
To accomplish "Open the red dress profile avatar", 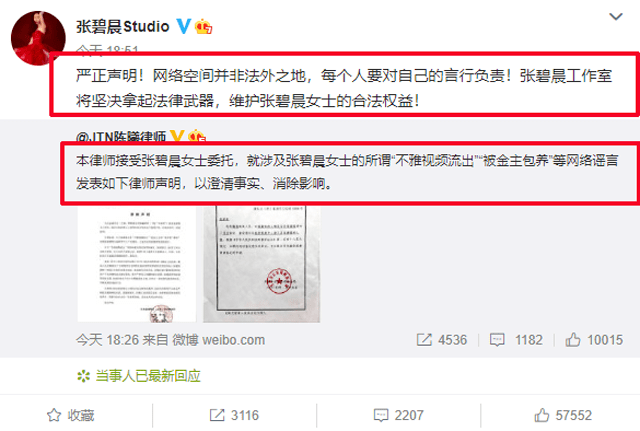I will pos(38,38).
